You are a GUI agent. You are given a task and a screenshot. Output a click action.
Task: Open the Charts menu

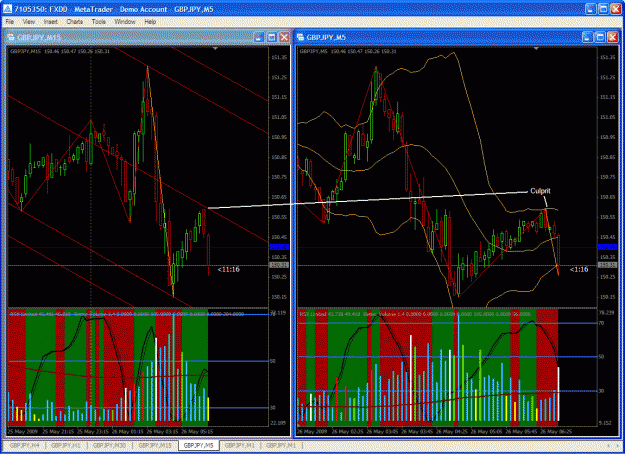coord(75,22)
